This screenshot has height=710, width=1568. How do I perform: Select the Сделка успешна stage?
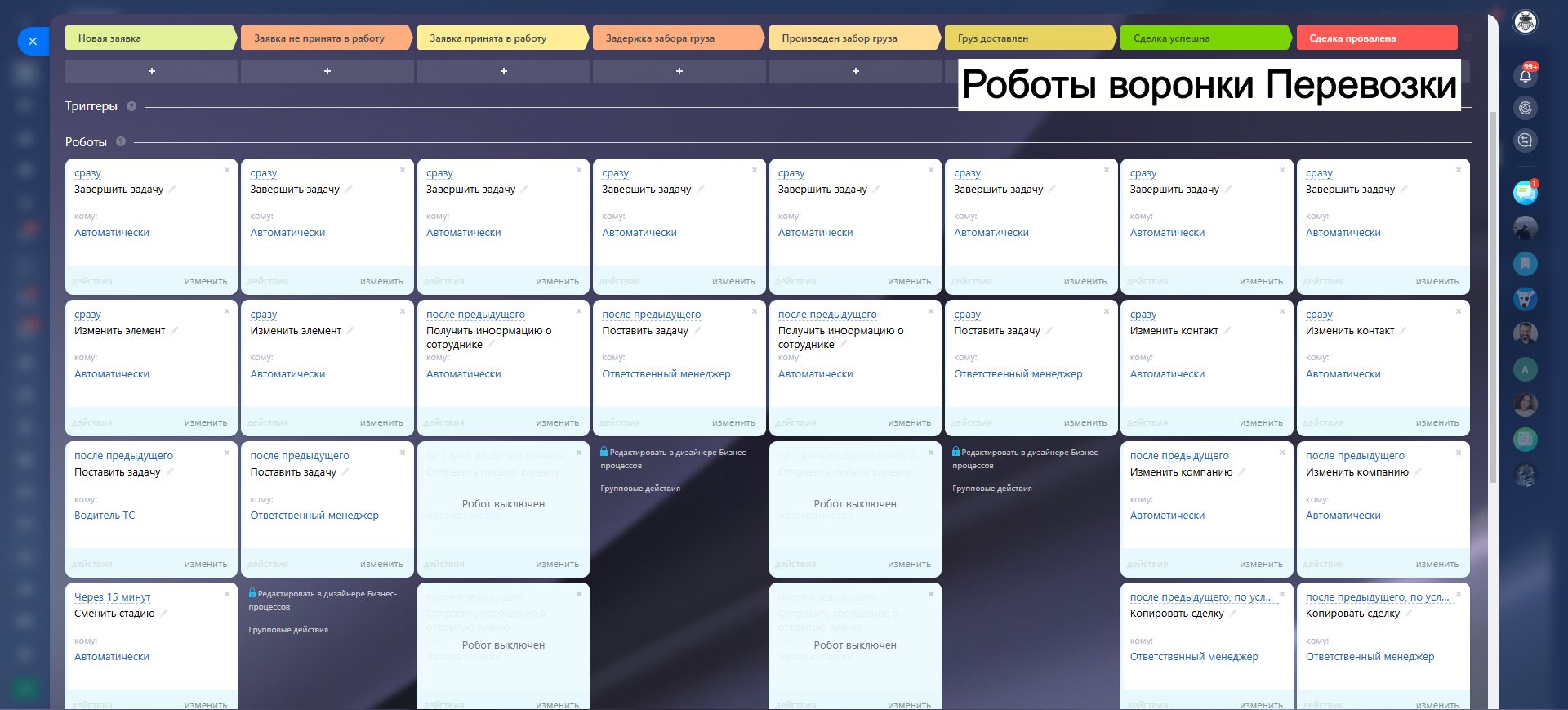[1206, 38]
